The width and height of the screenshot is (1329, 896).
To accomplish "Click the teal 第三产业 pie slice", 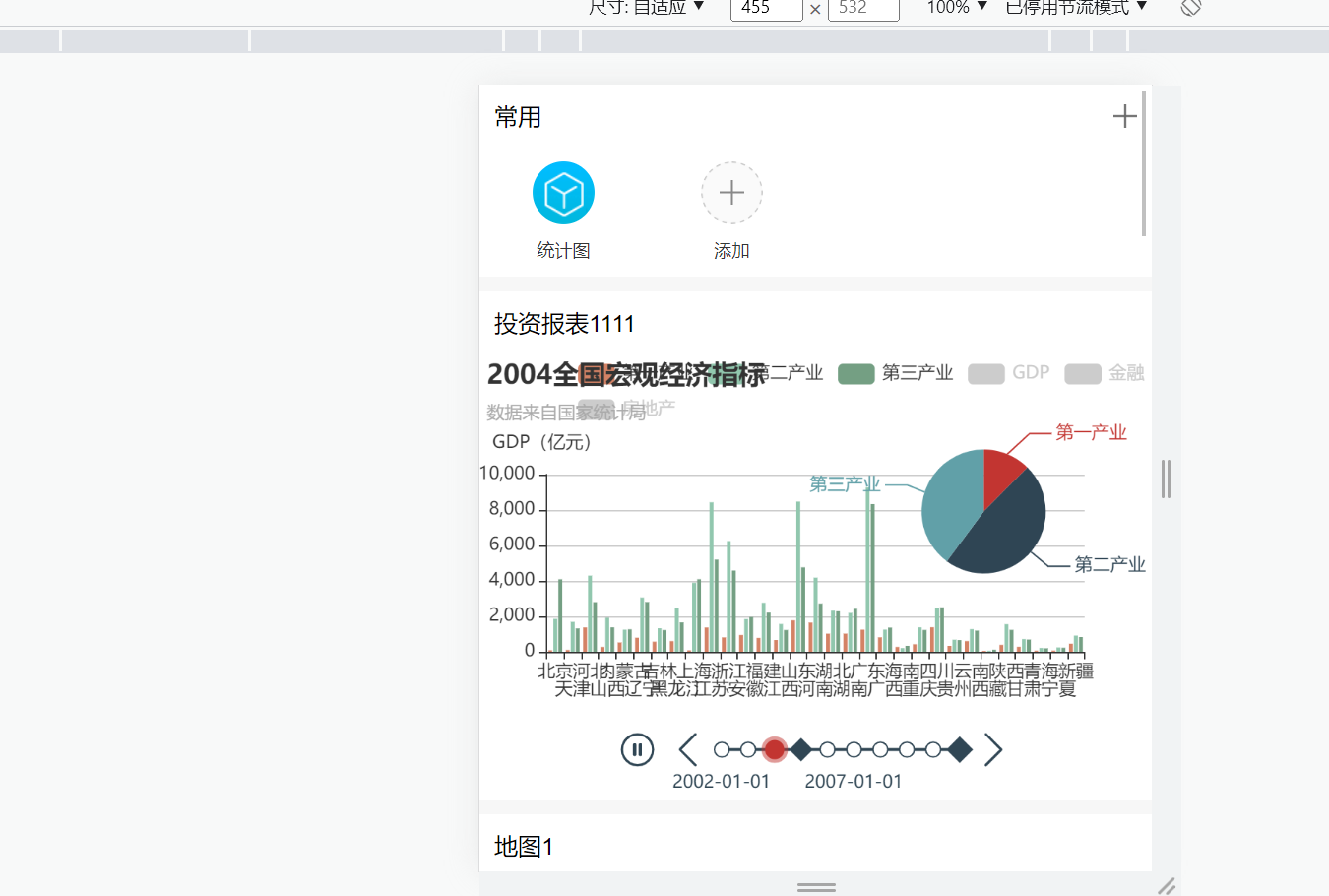I will pos(951,502).
